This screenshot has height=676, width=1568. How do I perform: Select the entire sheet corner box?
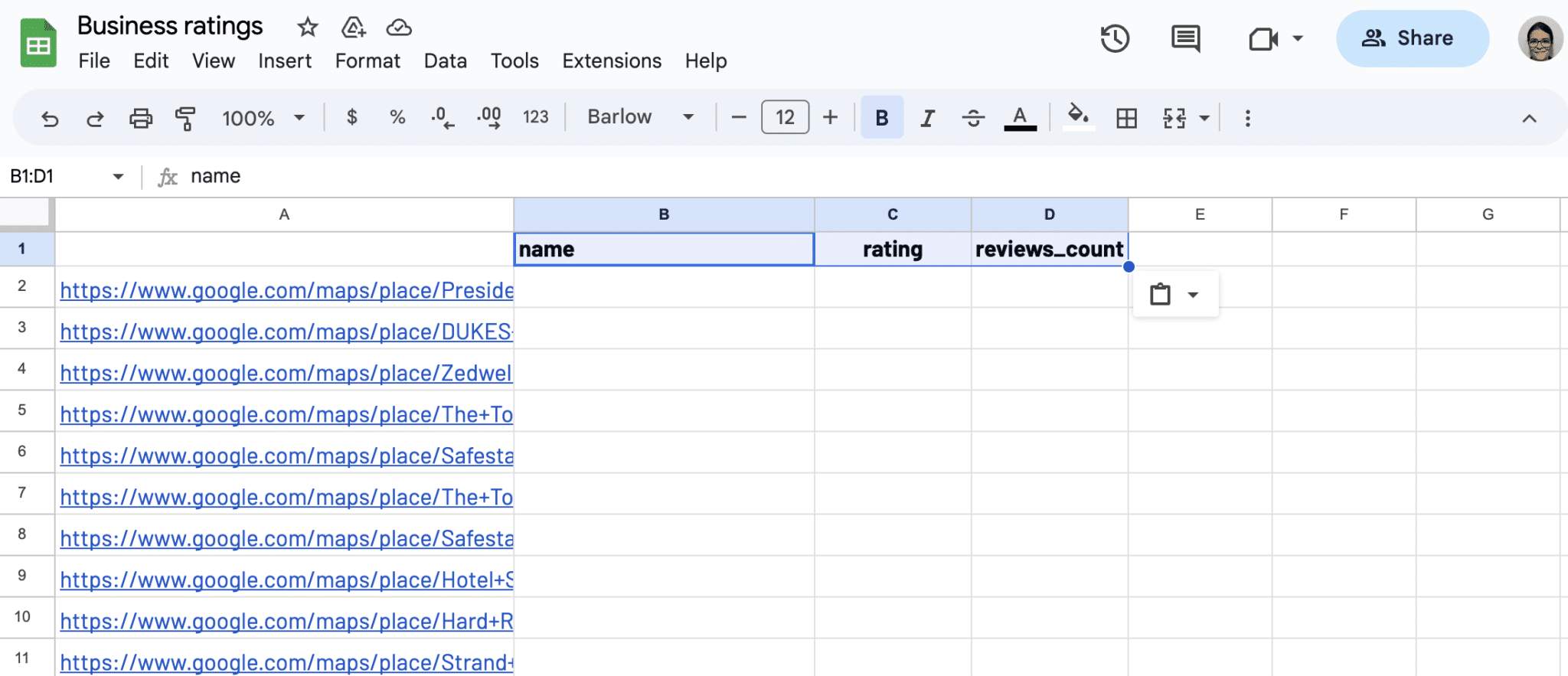coord(27,214)
